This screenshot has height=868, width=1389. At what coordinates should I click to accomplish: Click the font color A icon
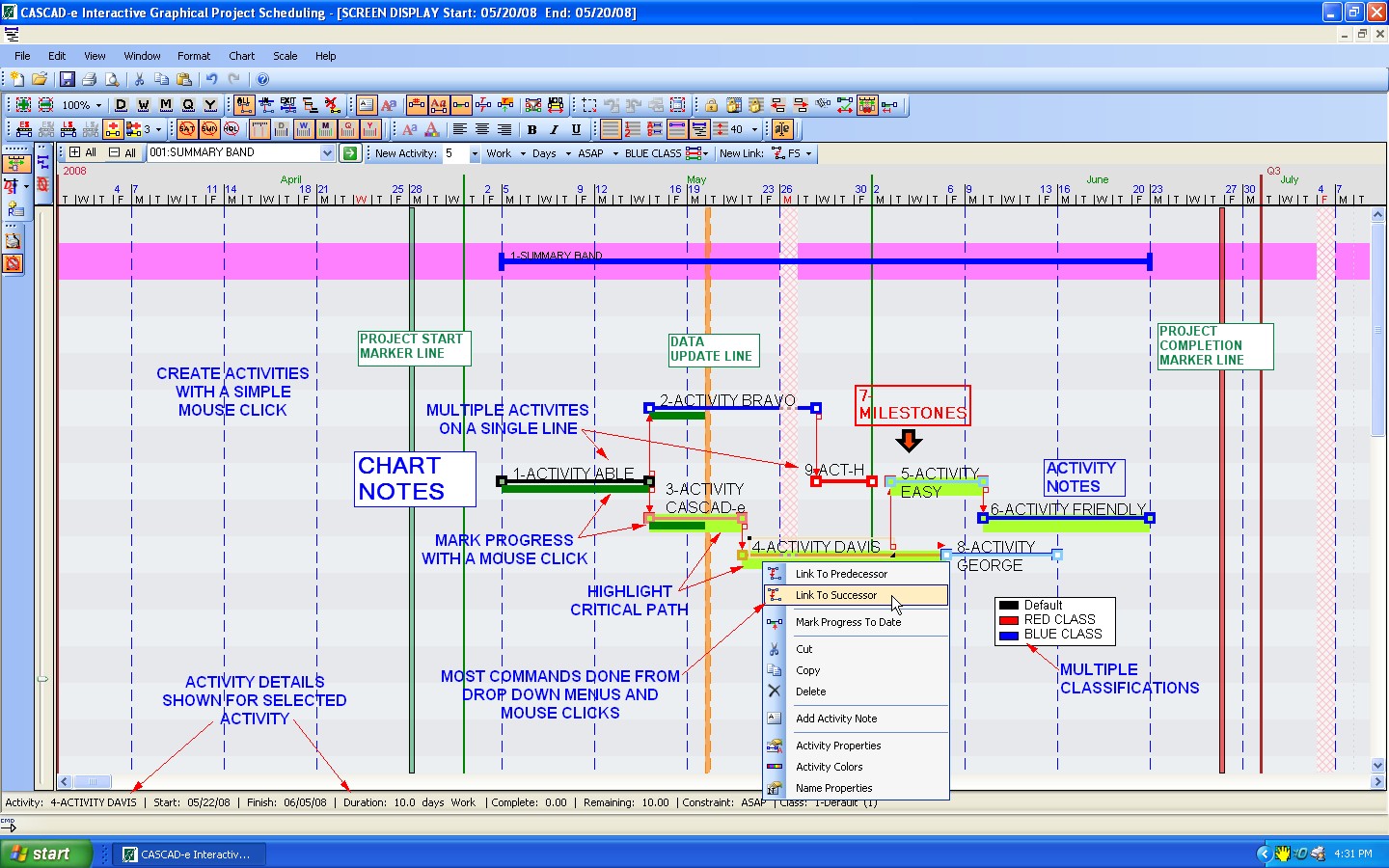point(431,129)
